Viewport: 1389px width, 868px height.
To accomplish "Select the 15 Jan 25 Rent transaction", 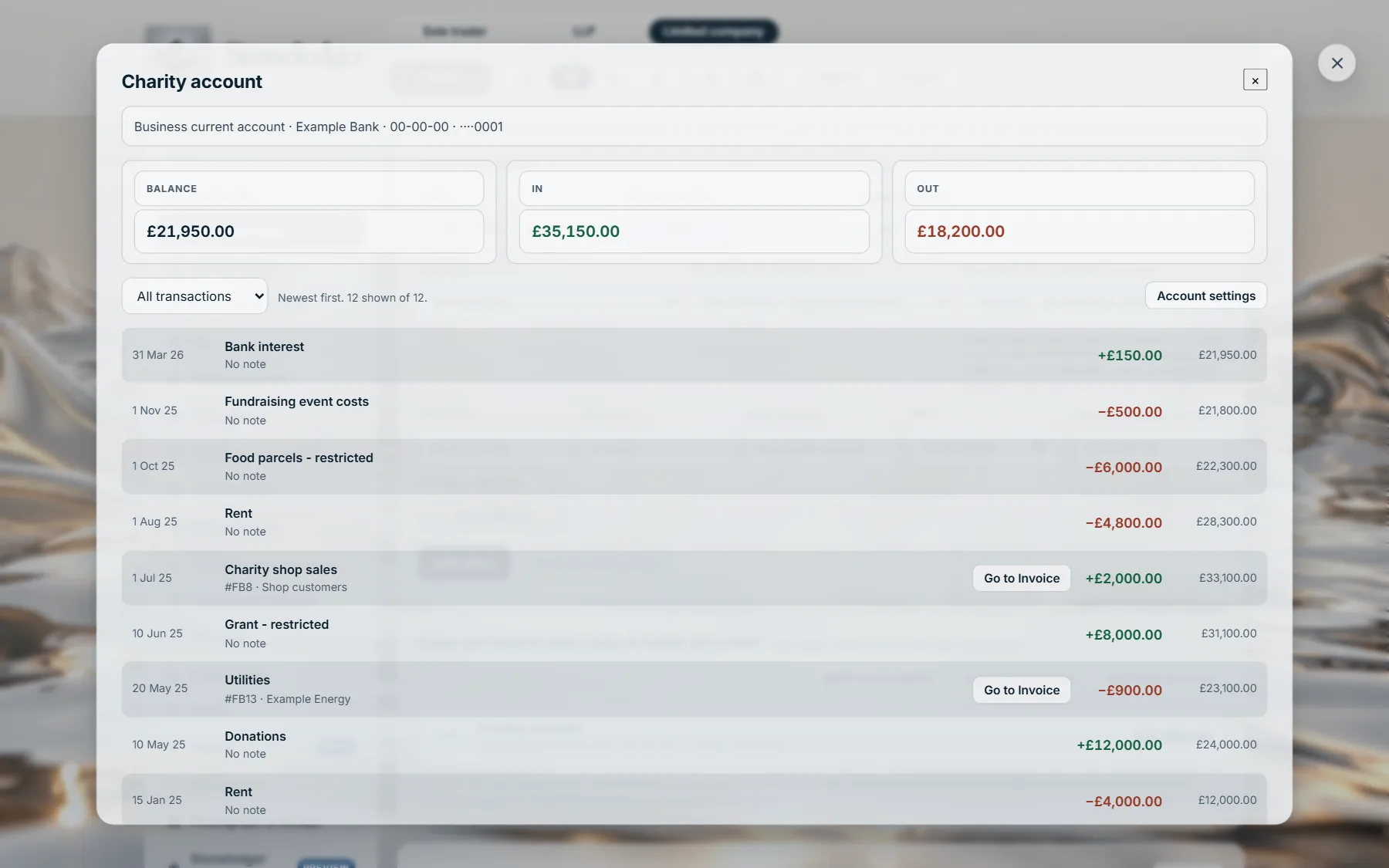I will pyautogui.click(x=694, y=800).
